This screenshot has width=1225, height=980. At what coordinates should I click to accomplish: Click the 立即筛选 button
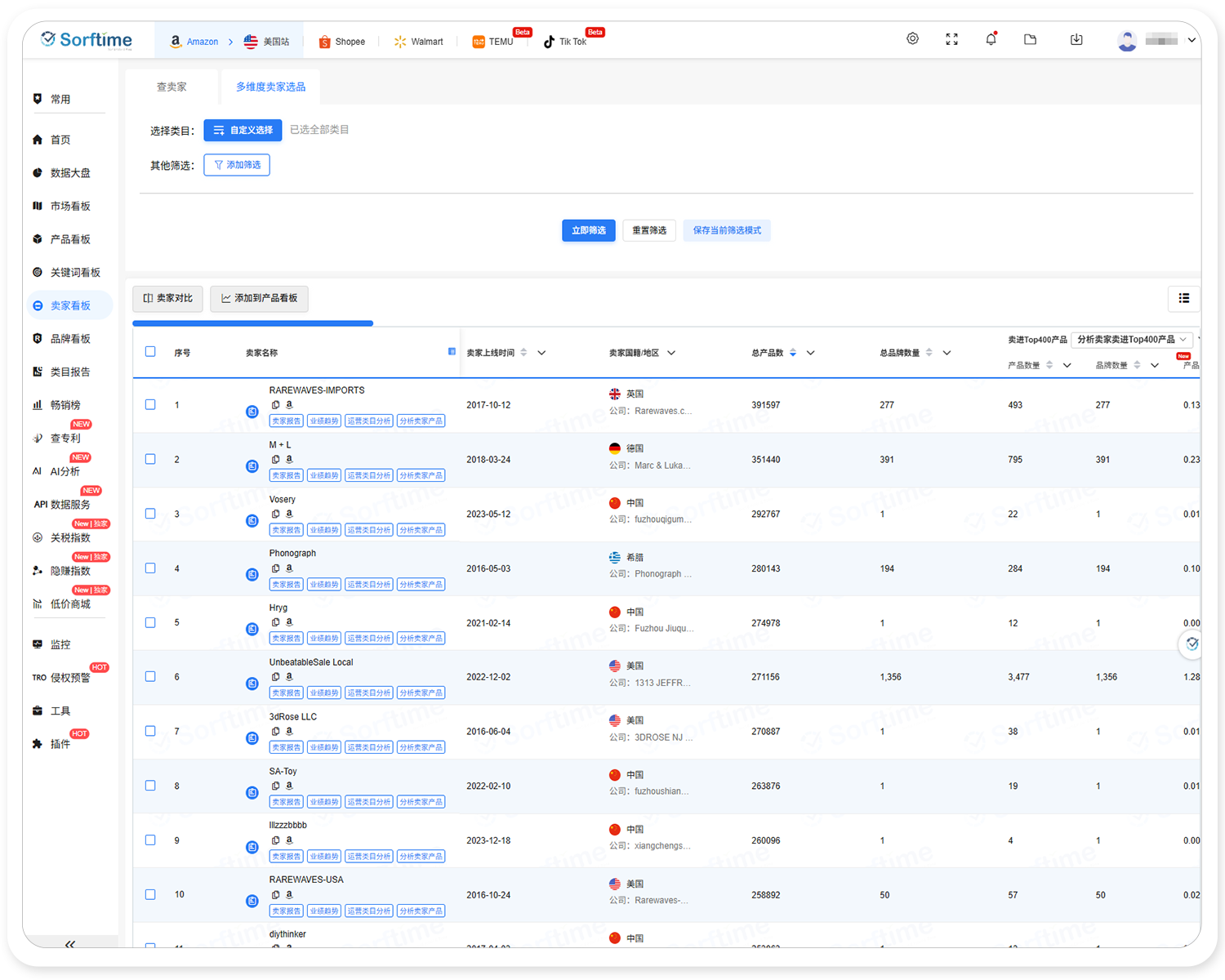point(588,230)
